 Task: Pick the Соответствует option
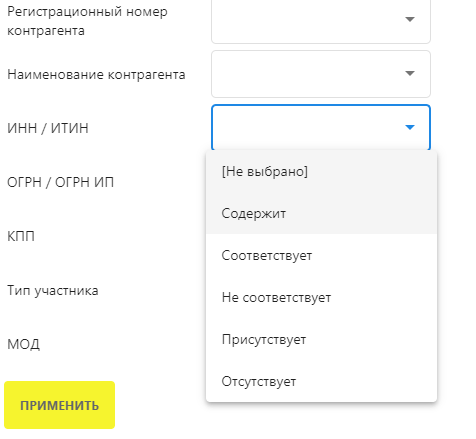(x=321, y=255)
